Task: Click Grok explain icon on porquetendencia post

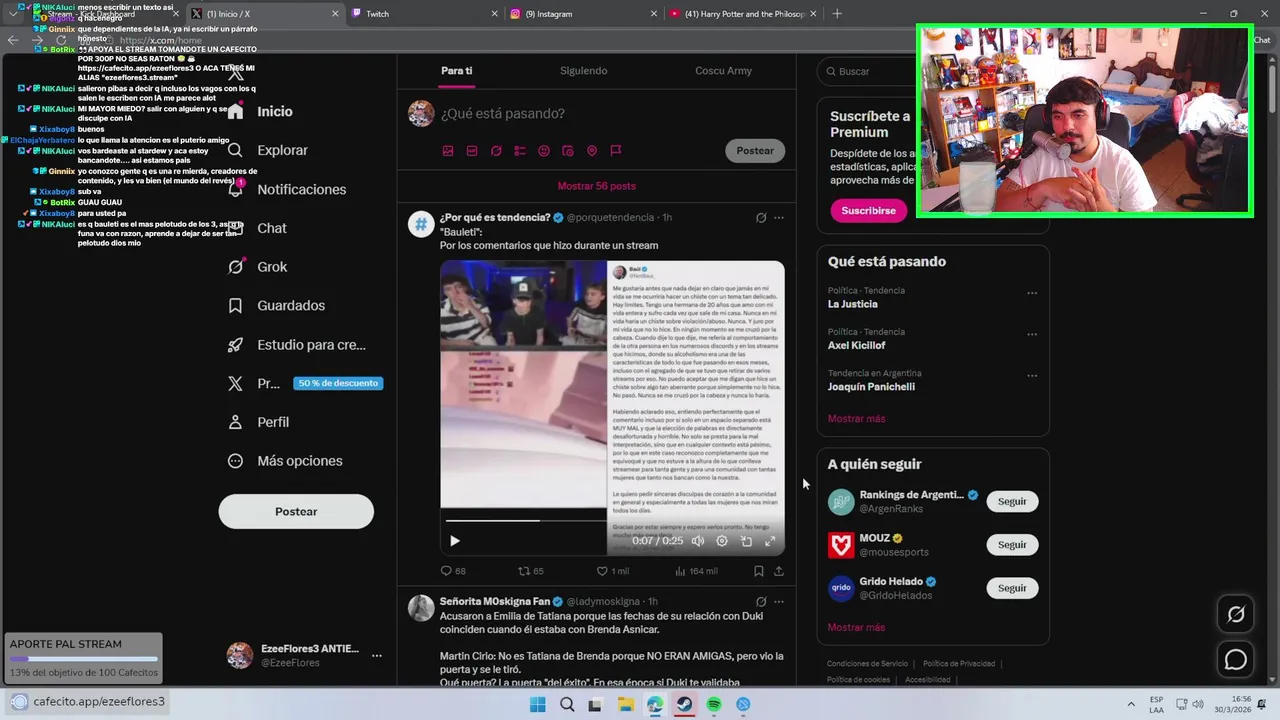Action: point(761,217)
